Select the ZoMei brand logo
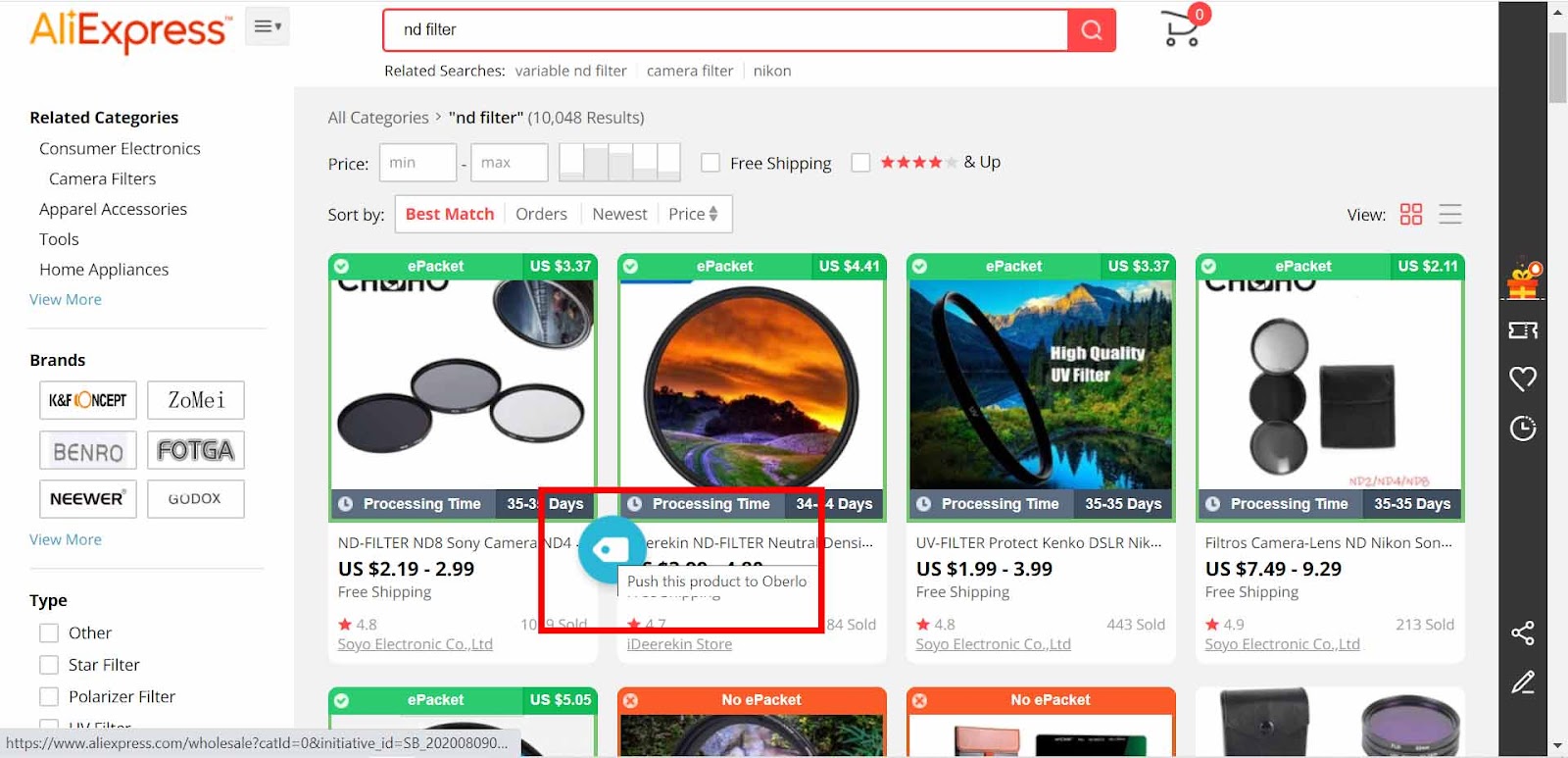This screenshot has width=1568, height=758. tap(196, 400)
